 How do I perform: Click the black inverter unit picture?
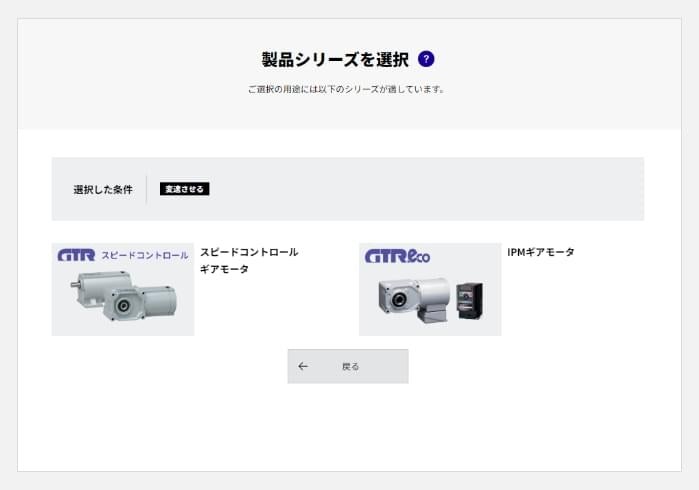click(x=469, y=300)
